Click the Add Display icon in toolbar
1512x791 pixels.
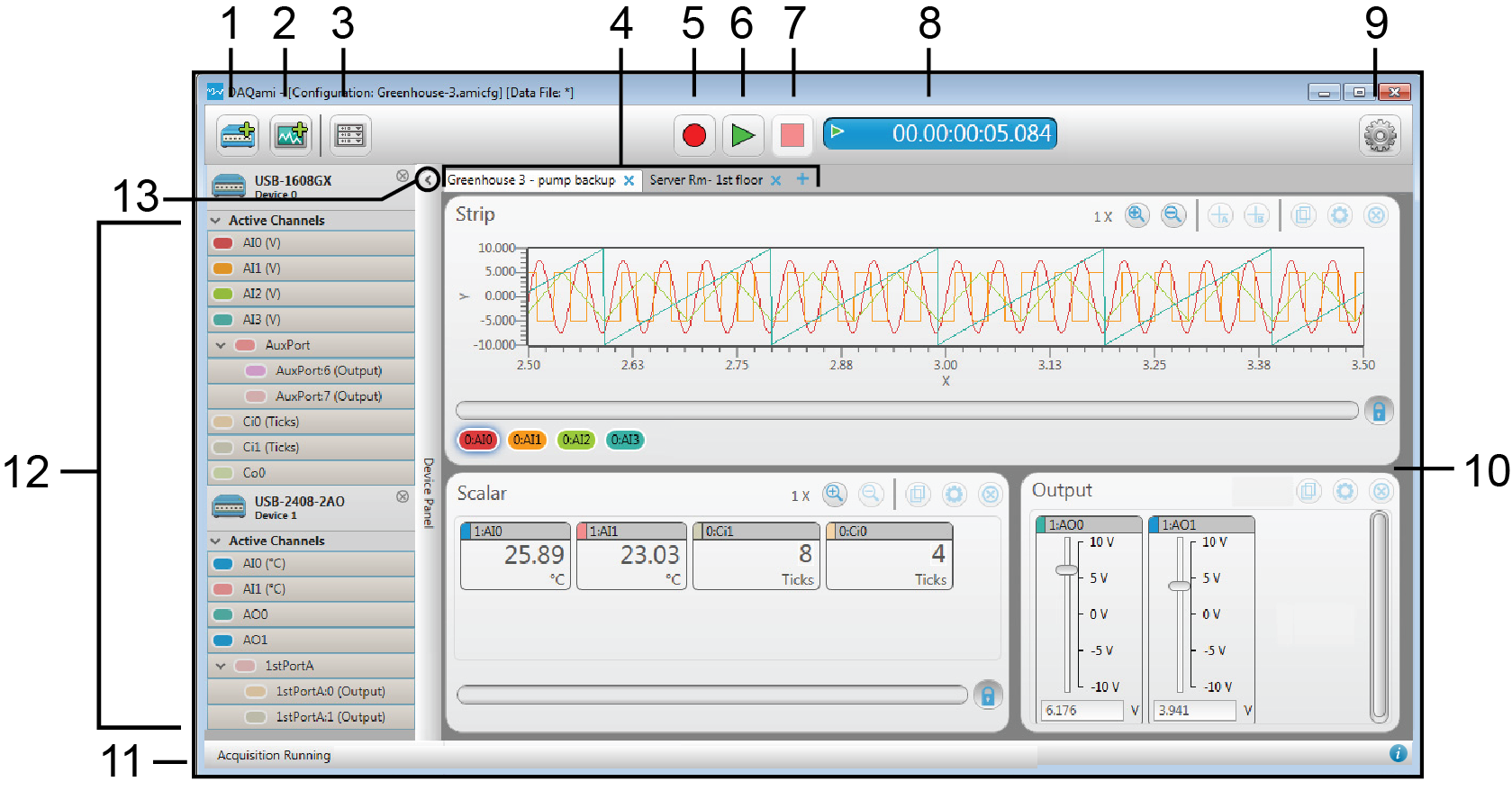point(291,135)
